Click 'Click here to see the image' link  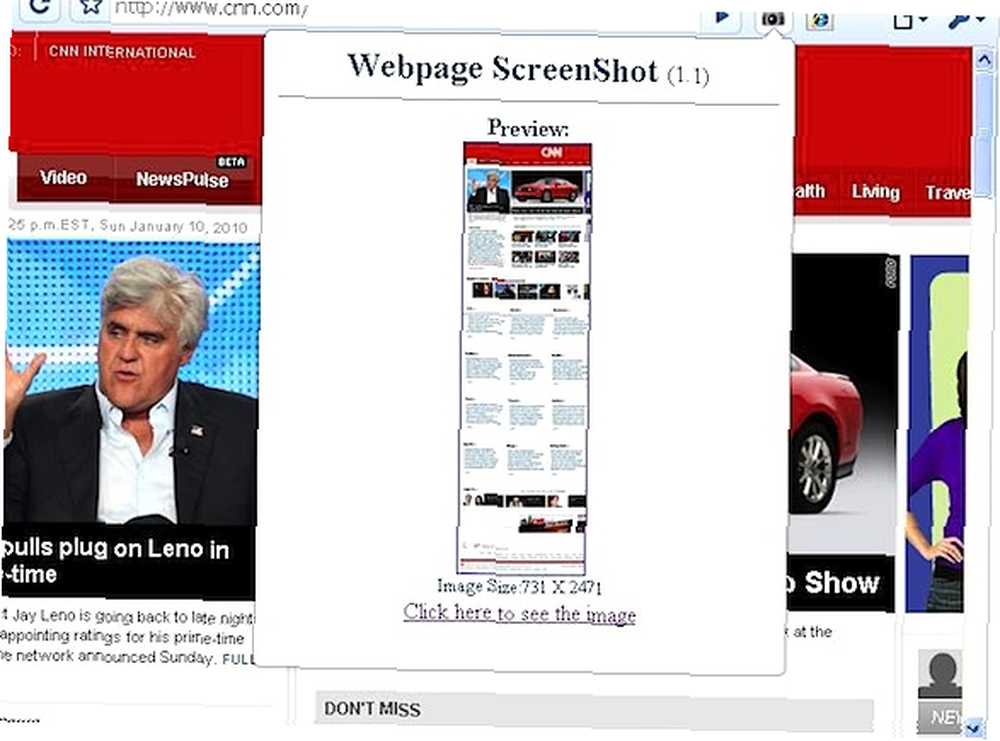coord(519,612)
